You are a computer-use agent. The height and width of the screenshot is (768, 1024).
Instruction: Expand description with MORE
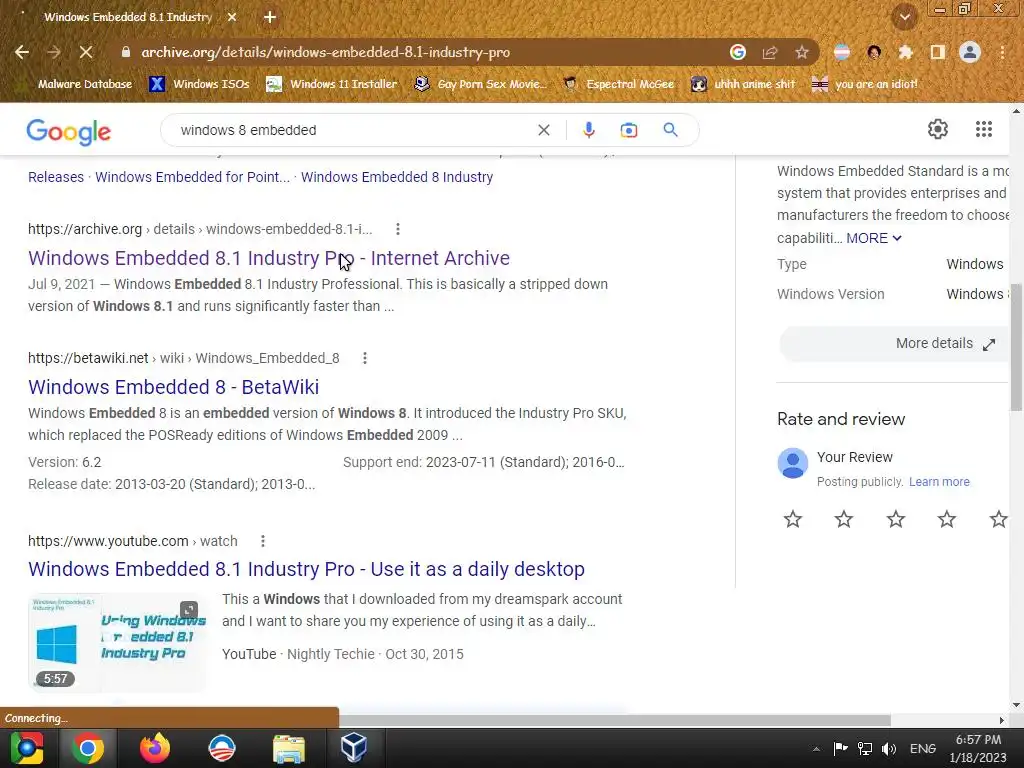874,238
